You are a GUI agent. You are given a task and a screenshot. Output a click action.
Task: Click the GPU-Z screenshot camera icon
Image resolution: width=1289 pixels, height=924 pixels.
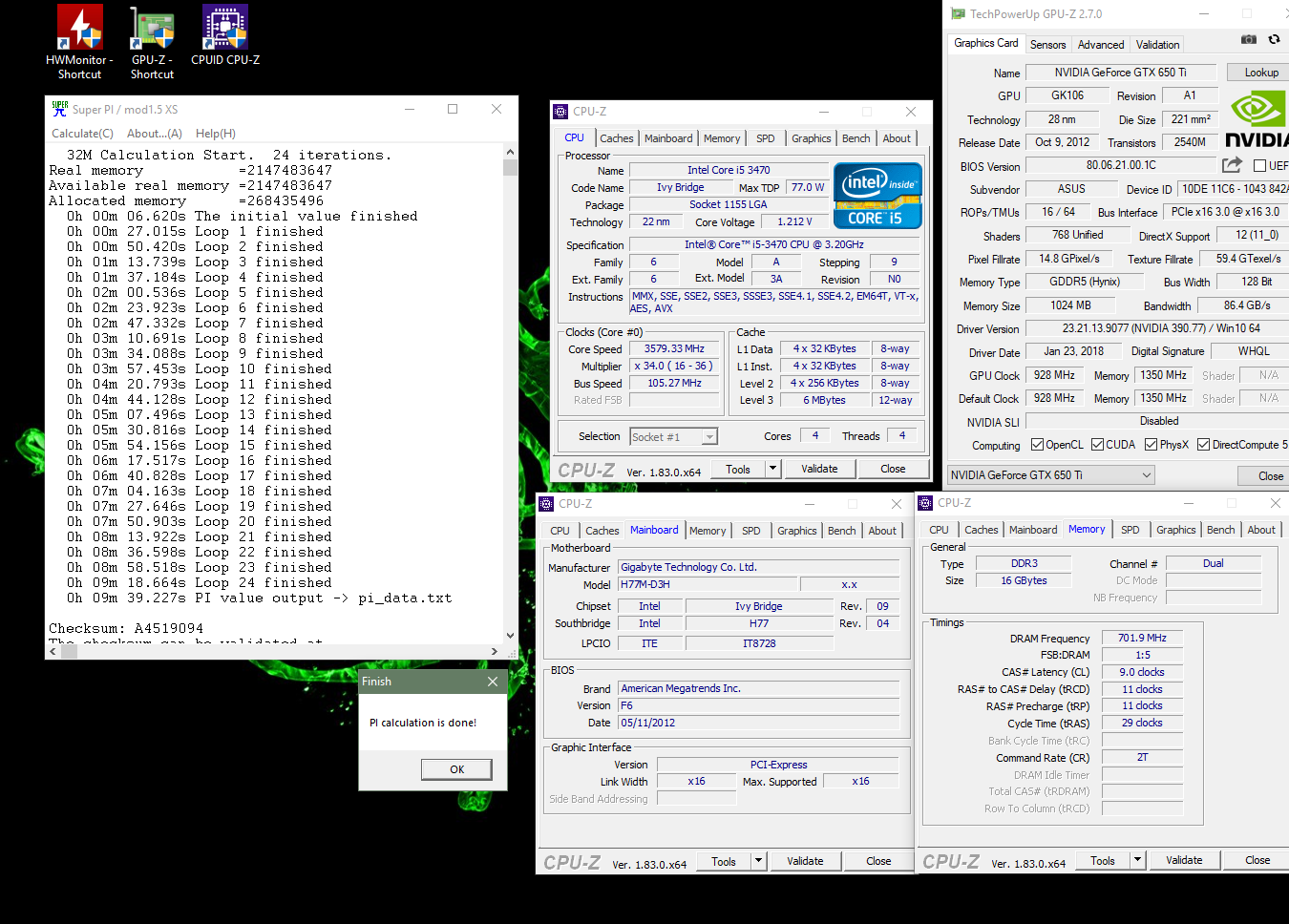(x=1248, y=39)
